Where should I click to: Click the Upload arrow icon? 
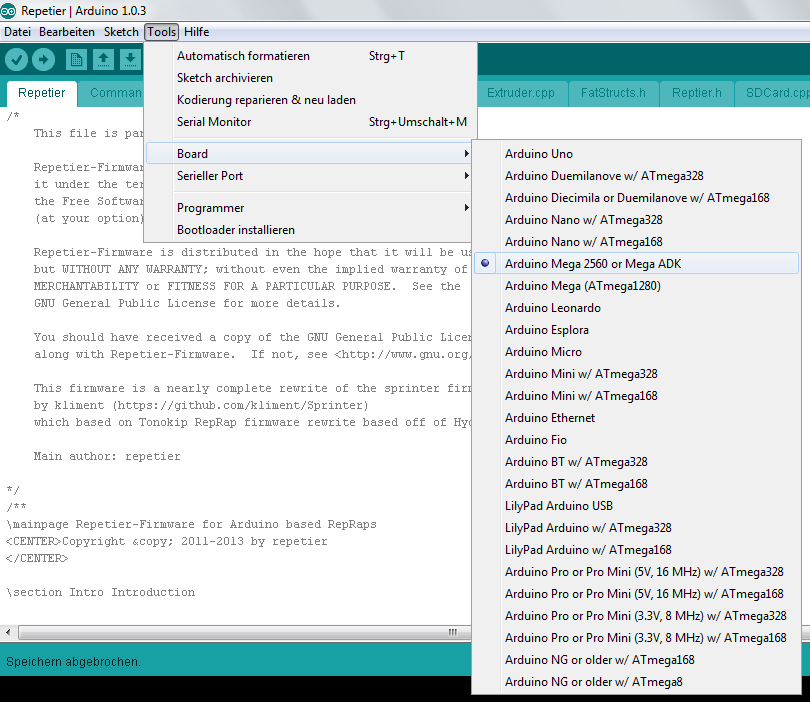click(x=43, y=60)
